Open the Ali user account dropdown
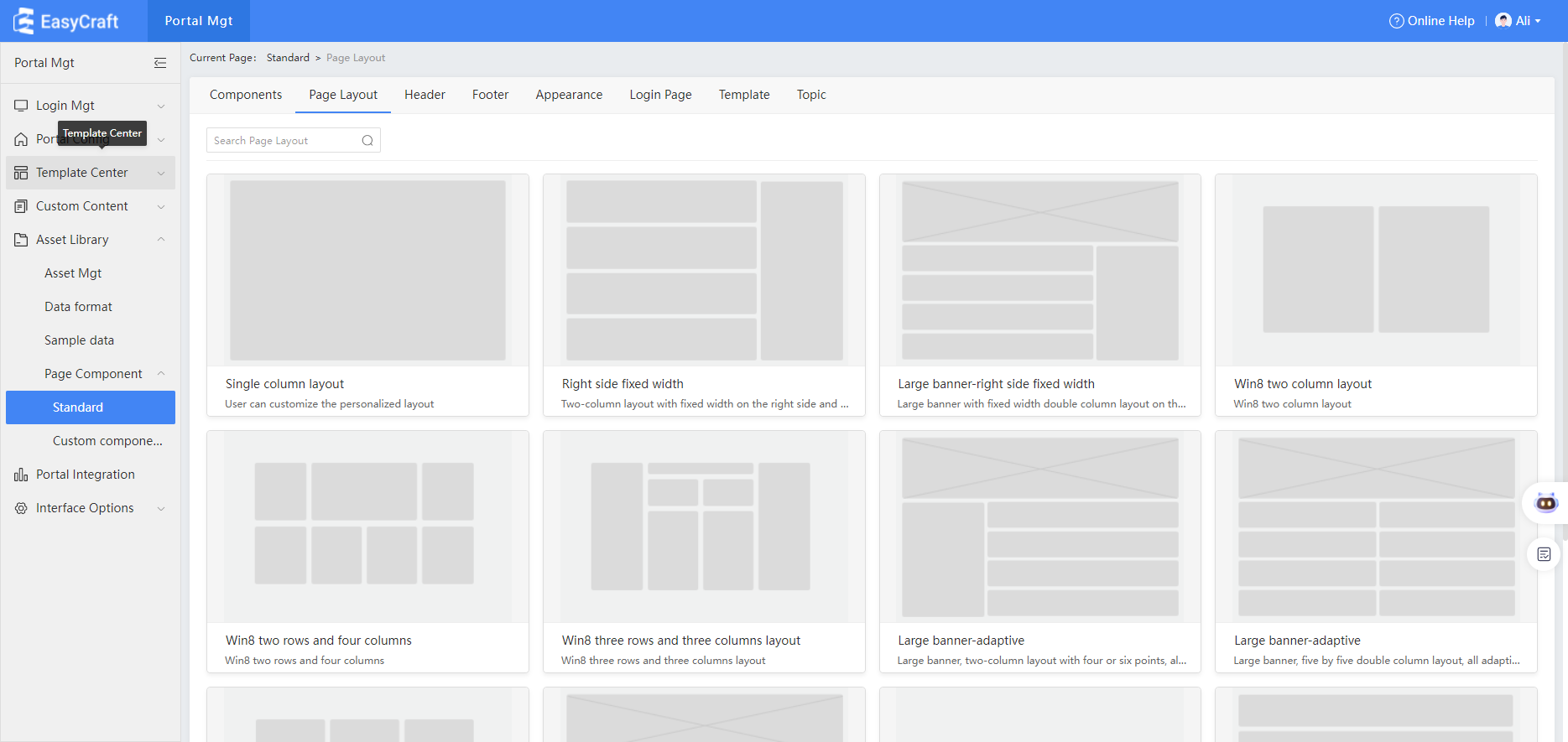The image size is (1568, 742). (1519, 21)
